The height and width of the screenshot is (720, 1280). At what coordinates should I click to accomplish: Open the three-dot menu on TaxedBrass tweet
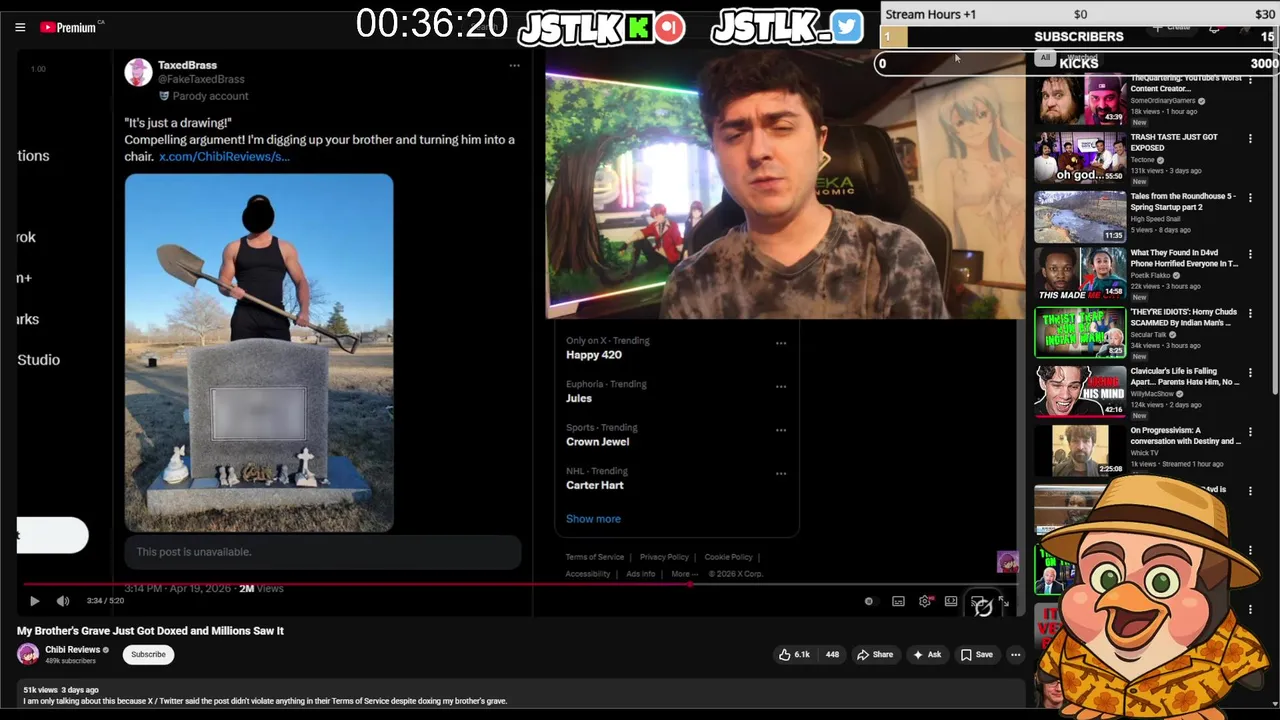coord(514,66)
